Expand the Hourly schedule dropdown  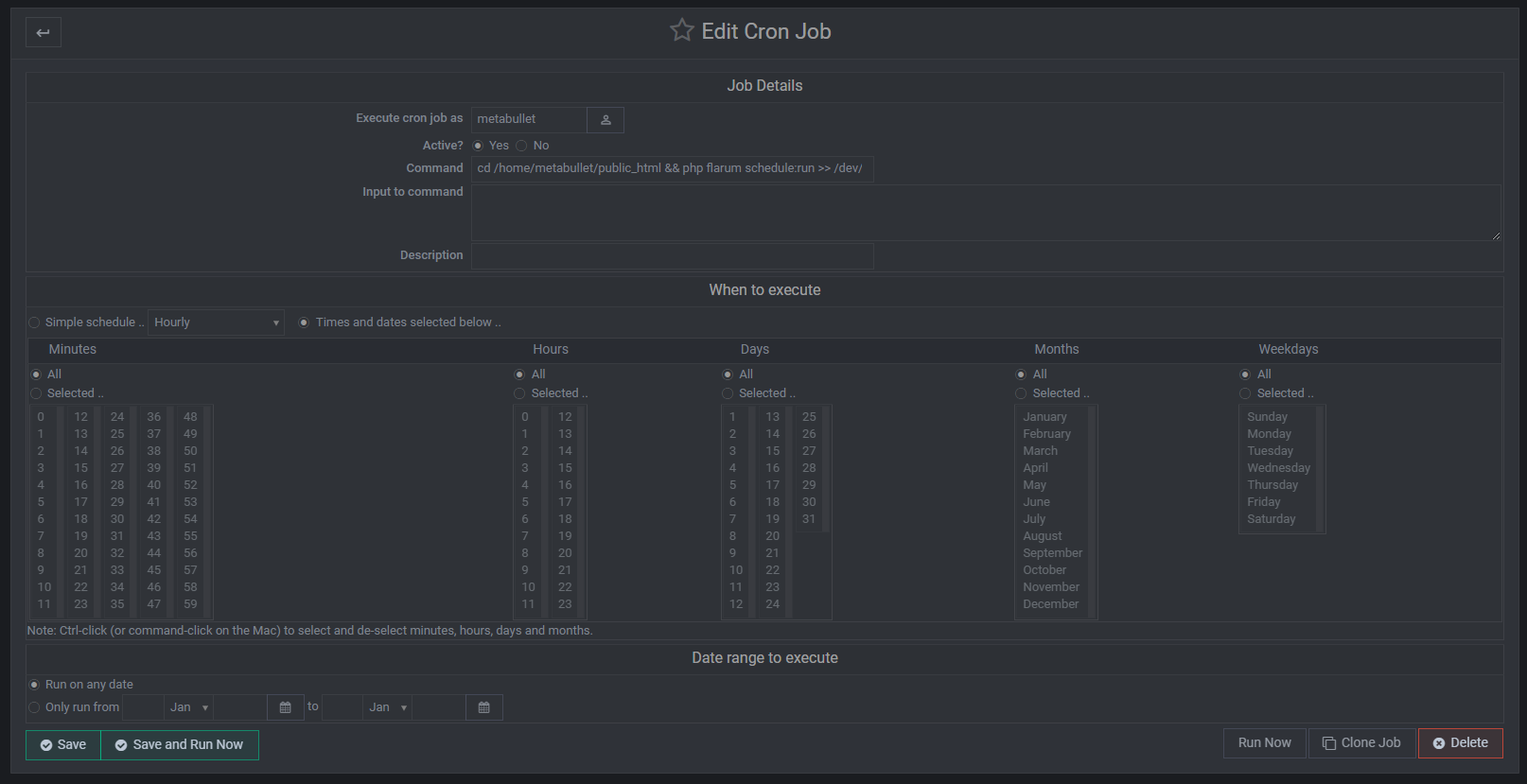(x=216, y=322)
